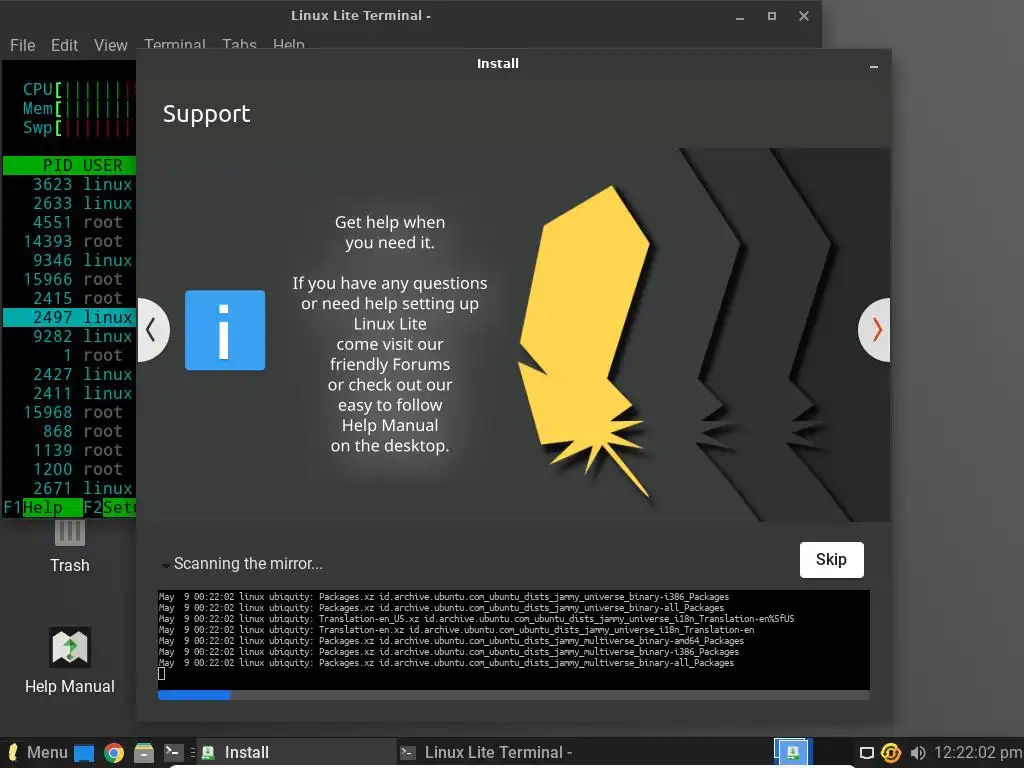The image size is (1024, 768).
Task: Open the File menu in Terminal
Action: (22, 45)
